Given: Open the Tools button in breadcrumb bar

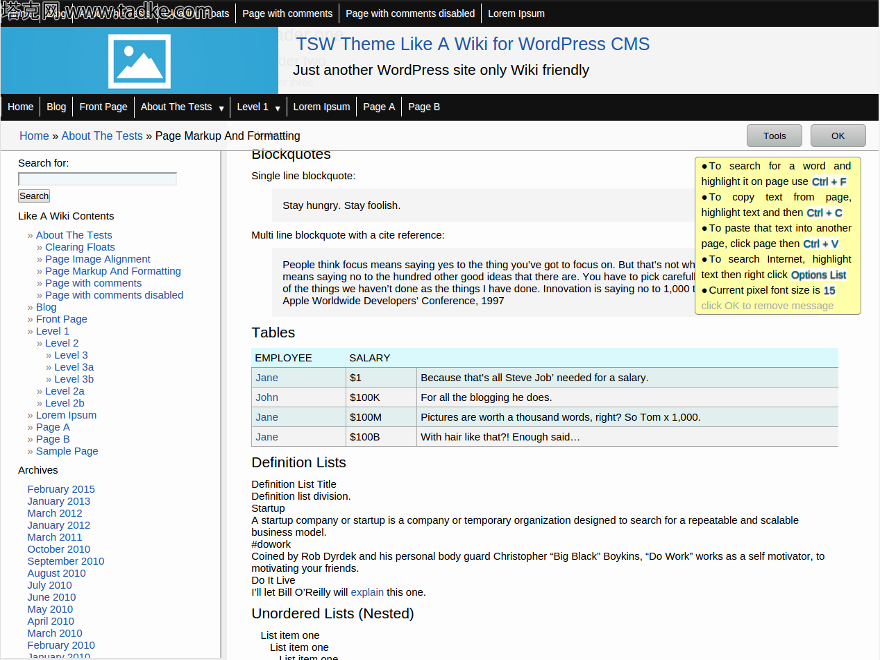Looking at the screenshot, I should pos(774,136).
